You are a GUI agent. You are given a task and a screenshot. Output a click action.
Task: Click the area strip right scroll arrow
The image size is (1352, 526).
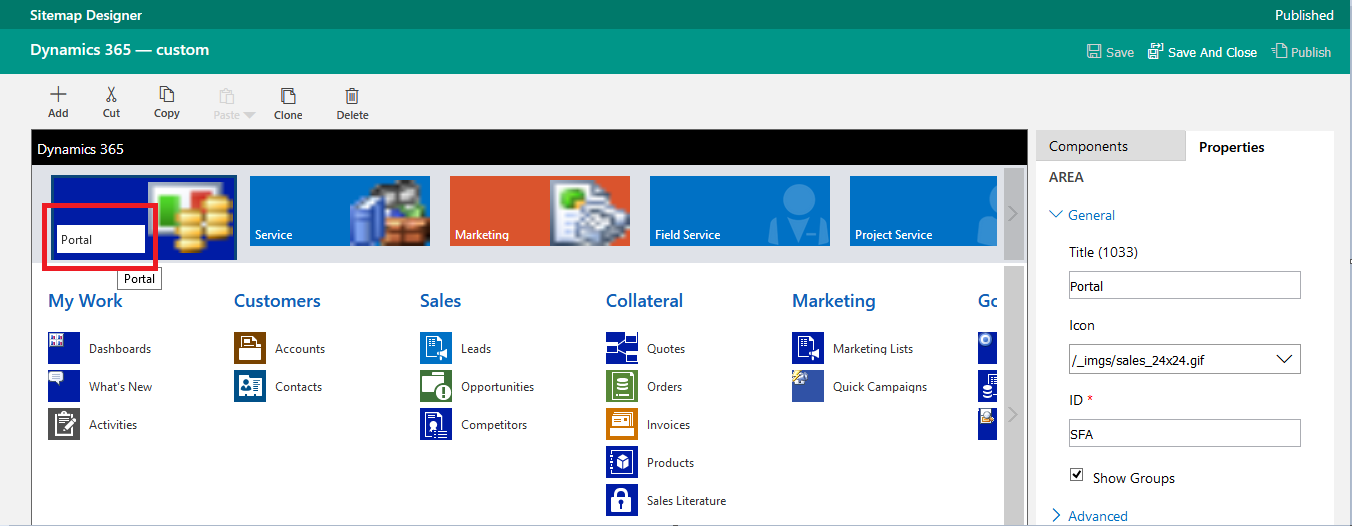pyautogui.click(x=1012, y=213)
